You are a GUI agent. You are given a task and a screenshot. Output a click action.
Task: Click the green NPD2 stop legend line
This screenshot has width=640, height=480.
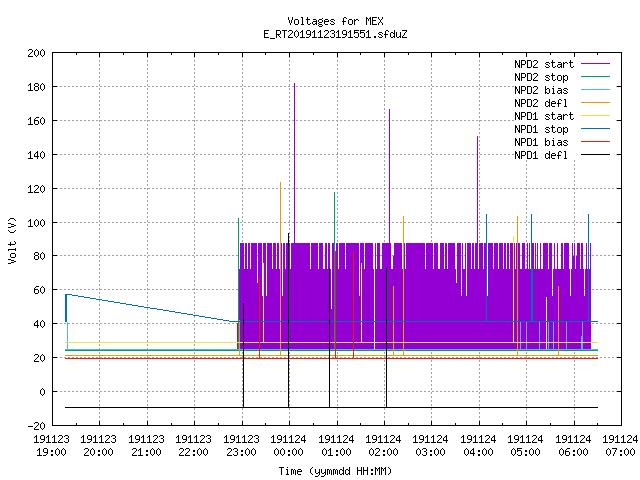(596, 76)
